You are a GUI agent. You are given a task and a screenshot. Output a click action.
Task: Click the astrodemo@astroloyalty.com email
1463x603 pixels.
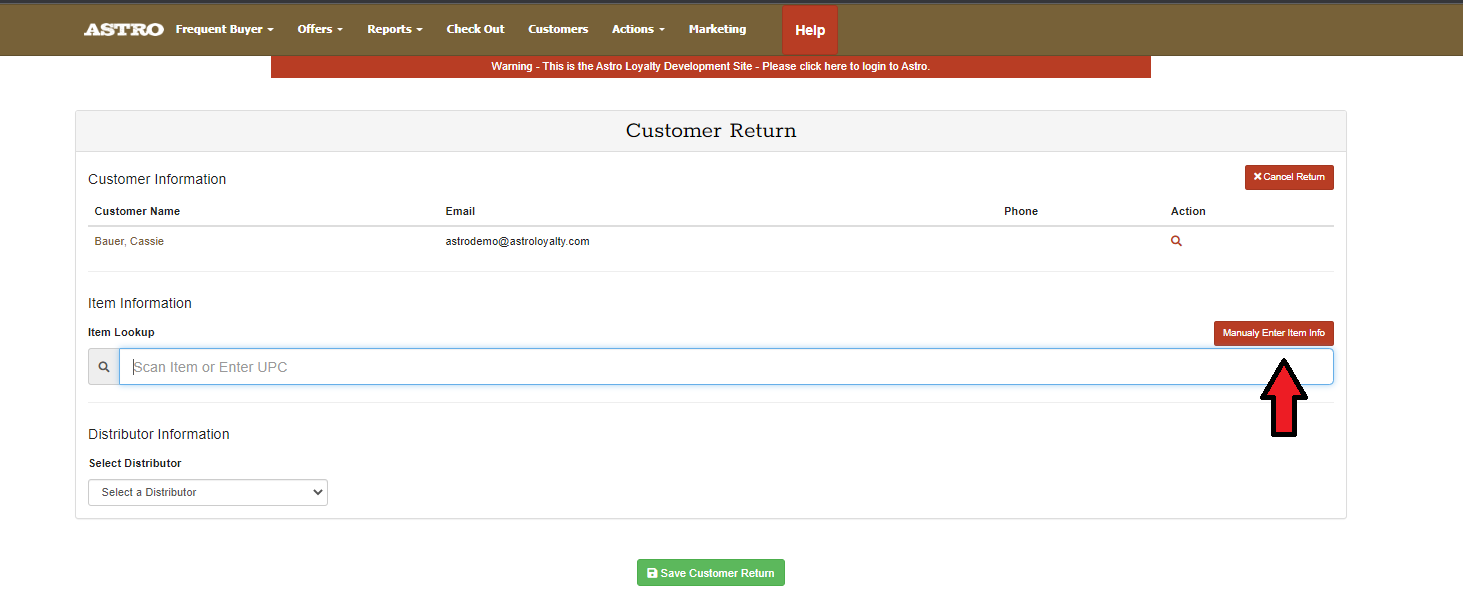(517, 241)
